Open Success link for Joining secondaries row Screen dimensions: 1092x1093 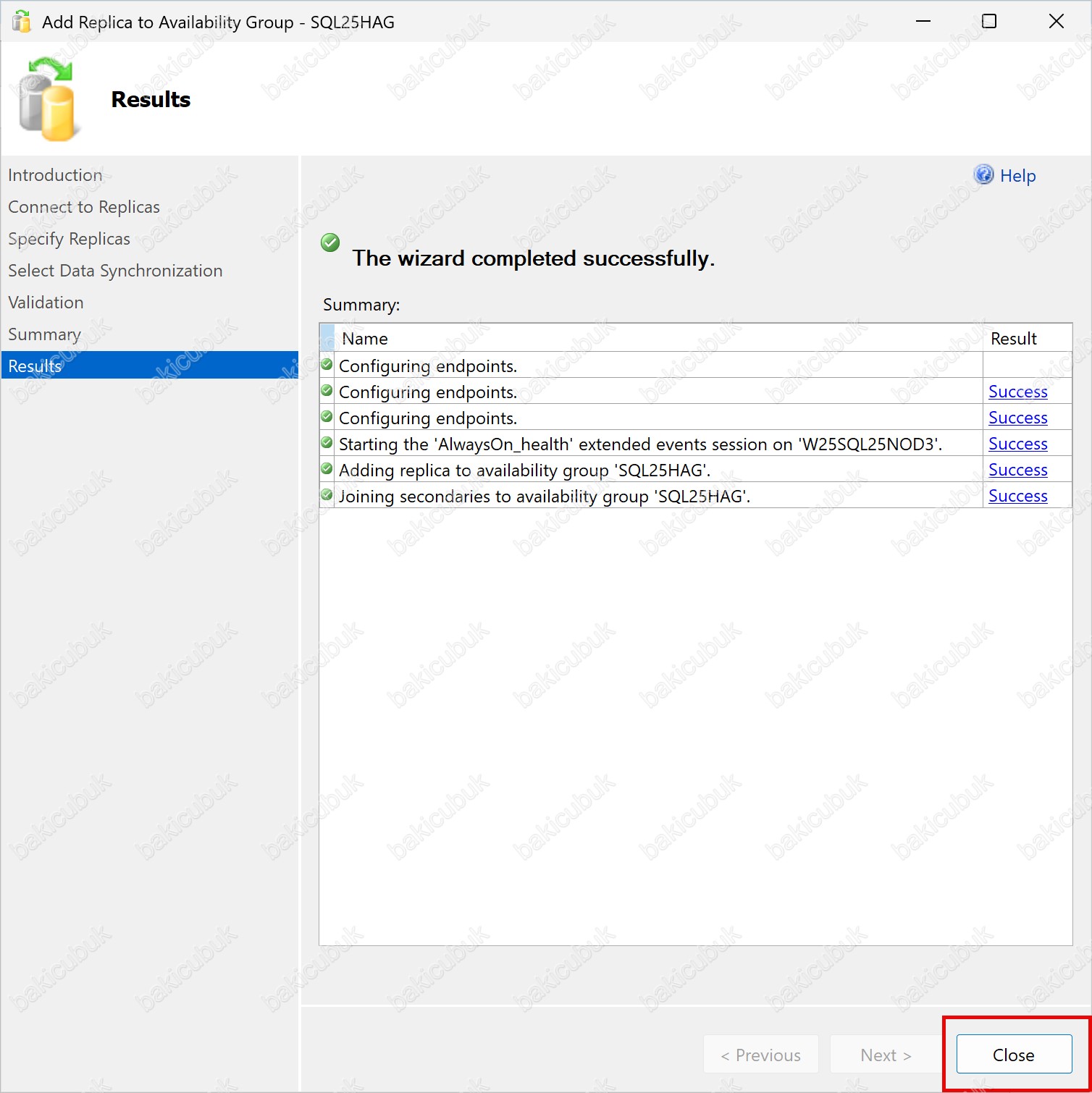point(1017,496)
